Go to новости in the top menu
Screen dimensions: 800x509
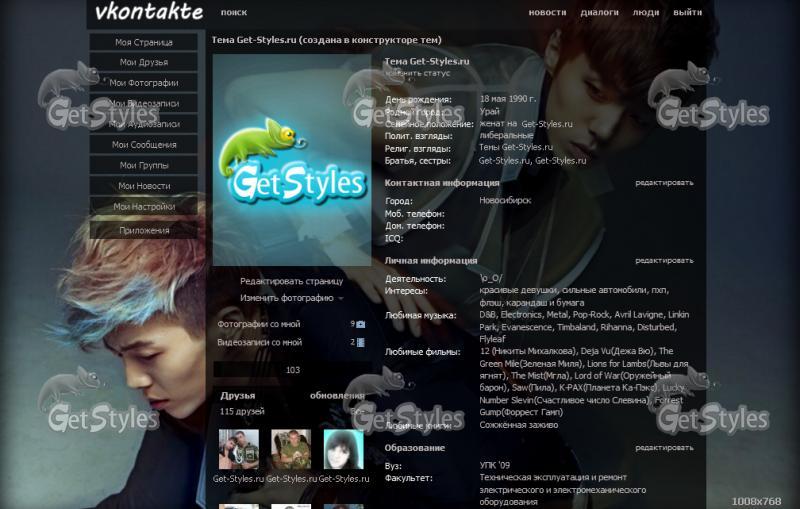[x=547, y=12]
